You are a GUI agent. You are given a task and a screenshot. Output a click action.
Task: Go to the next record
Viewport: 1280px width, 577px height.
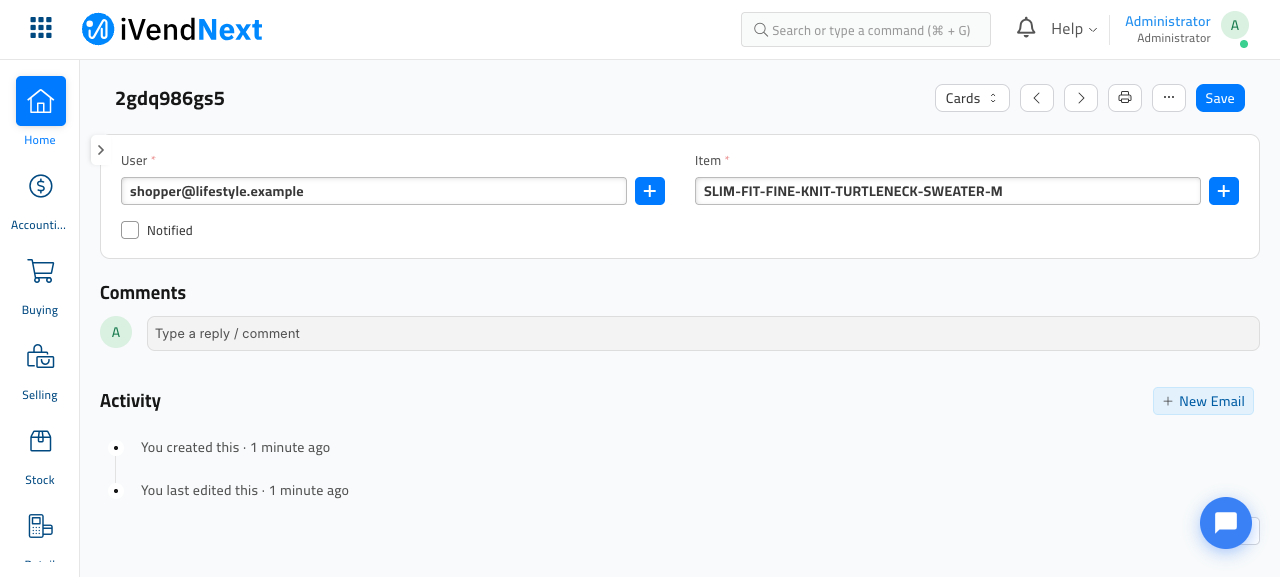click(1081, 98)
